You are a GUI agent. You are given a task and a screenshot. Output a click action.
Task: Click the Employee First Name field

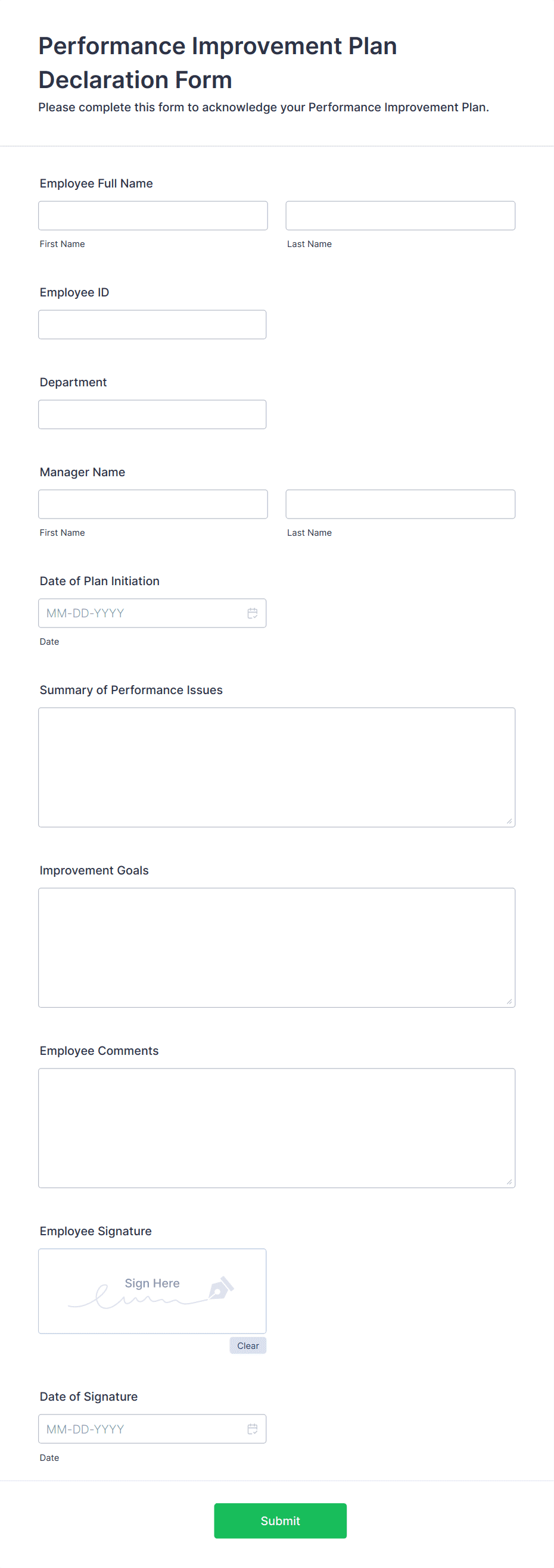[153, 215]
